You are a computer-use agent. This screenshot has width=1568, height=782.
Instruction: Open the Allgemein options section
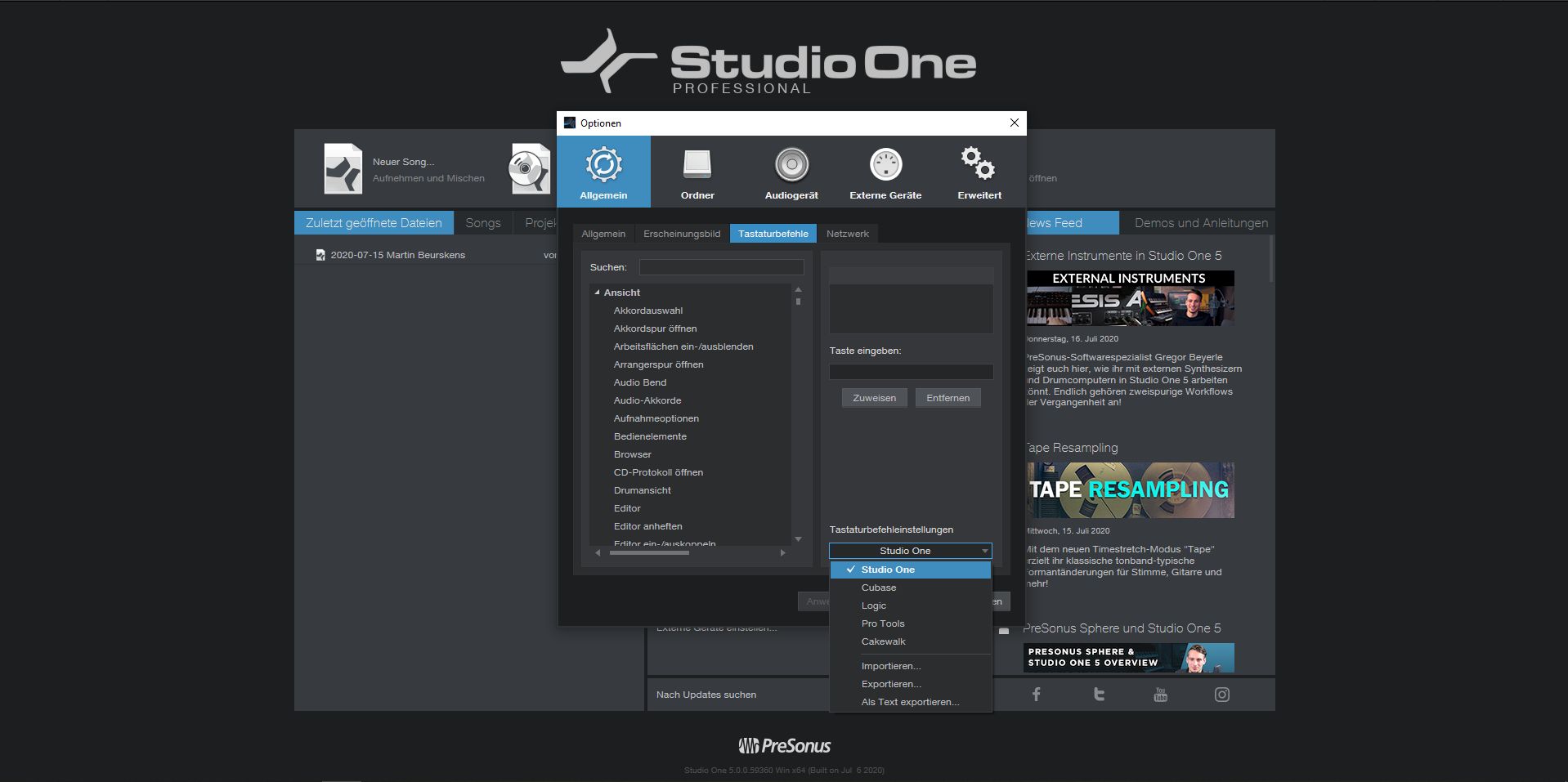point(603,172)
